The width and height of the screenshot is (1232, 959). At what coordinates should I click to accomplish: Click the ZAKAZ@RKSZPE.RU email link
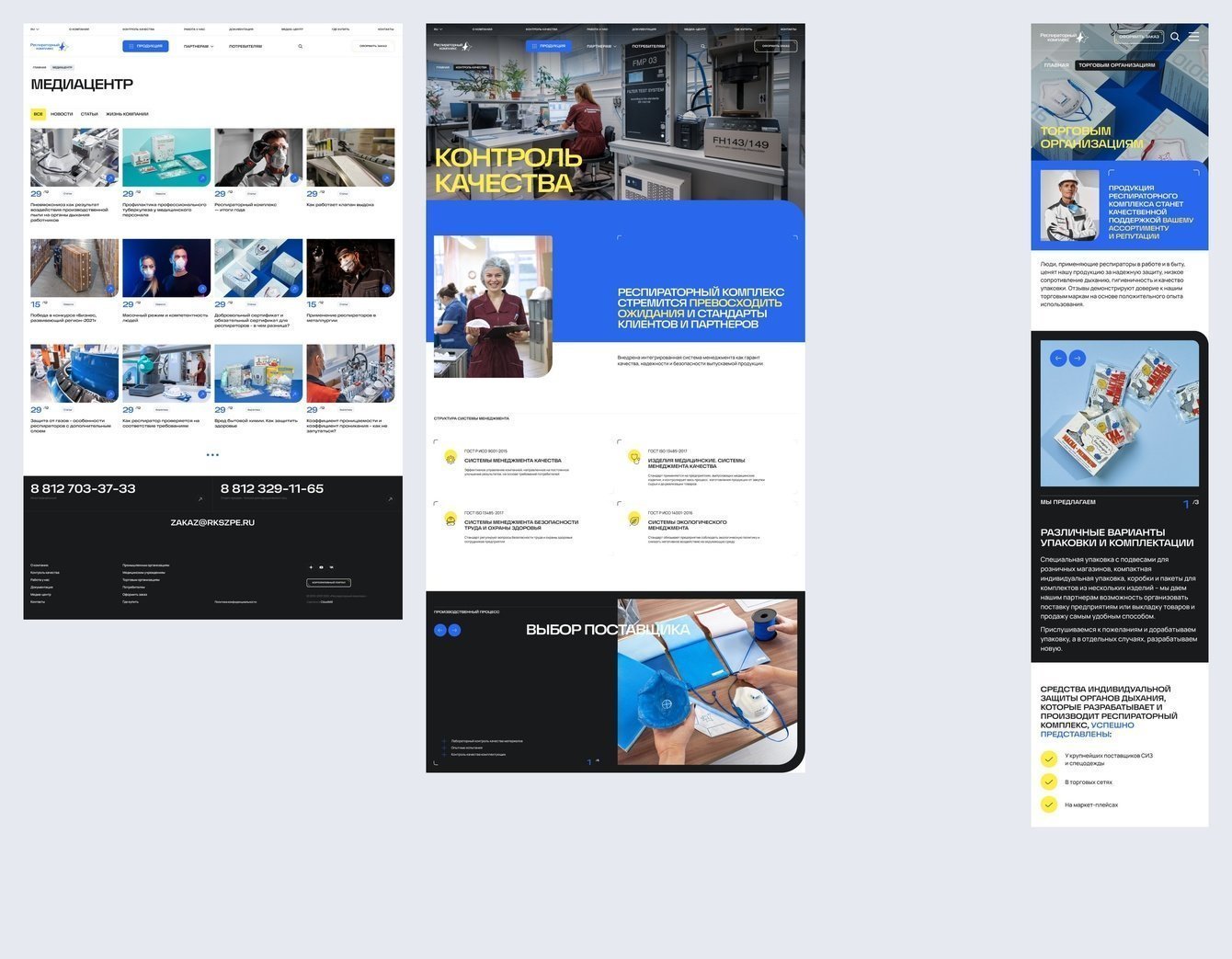pos(212,522)
